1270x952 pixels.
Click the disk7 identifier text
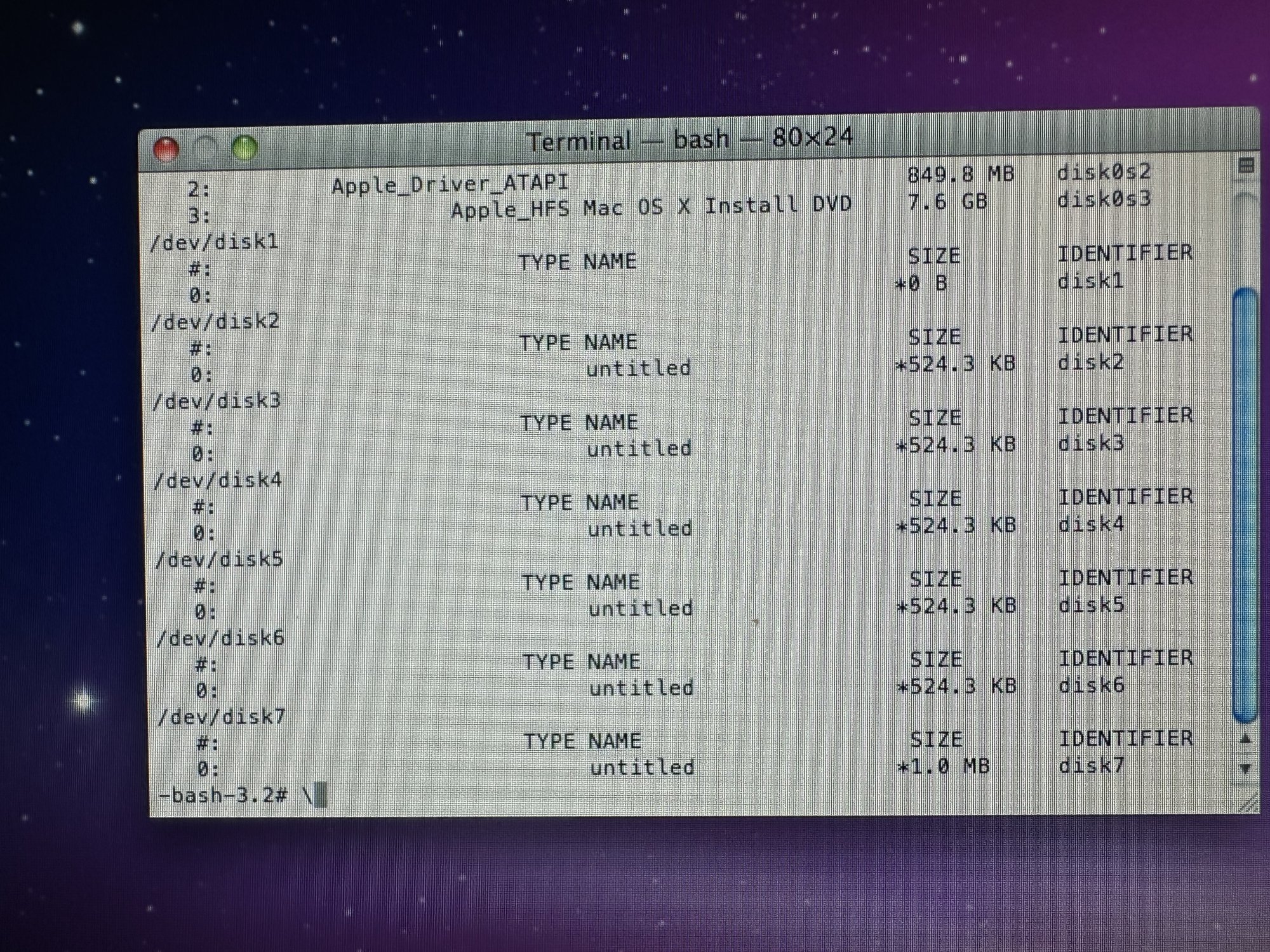click(x=1091, y=765)
